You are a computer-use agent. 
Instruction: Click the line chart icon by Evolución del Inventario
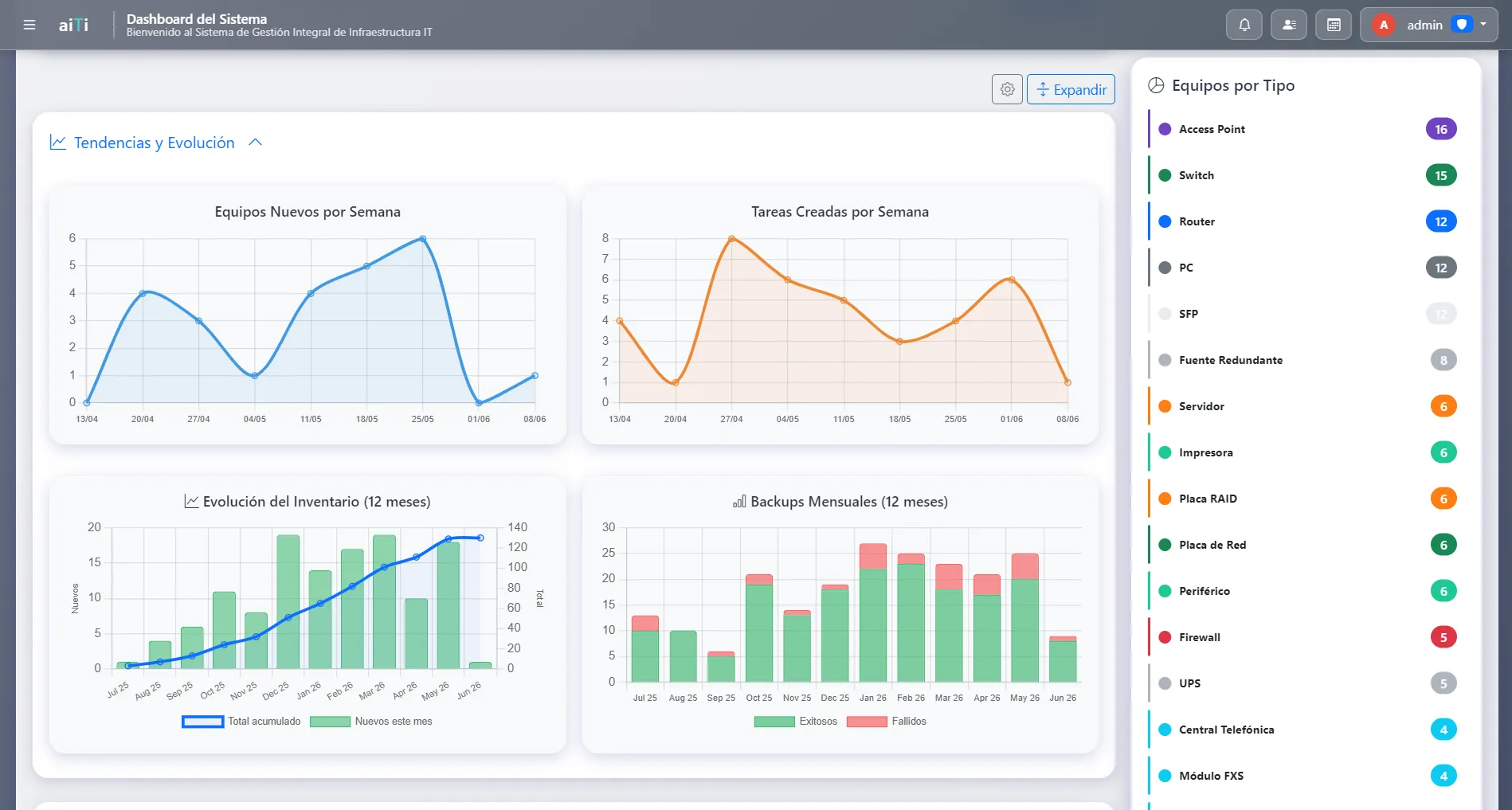click(x=191, y=501)
